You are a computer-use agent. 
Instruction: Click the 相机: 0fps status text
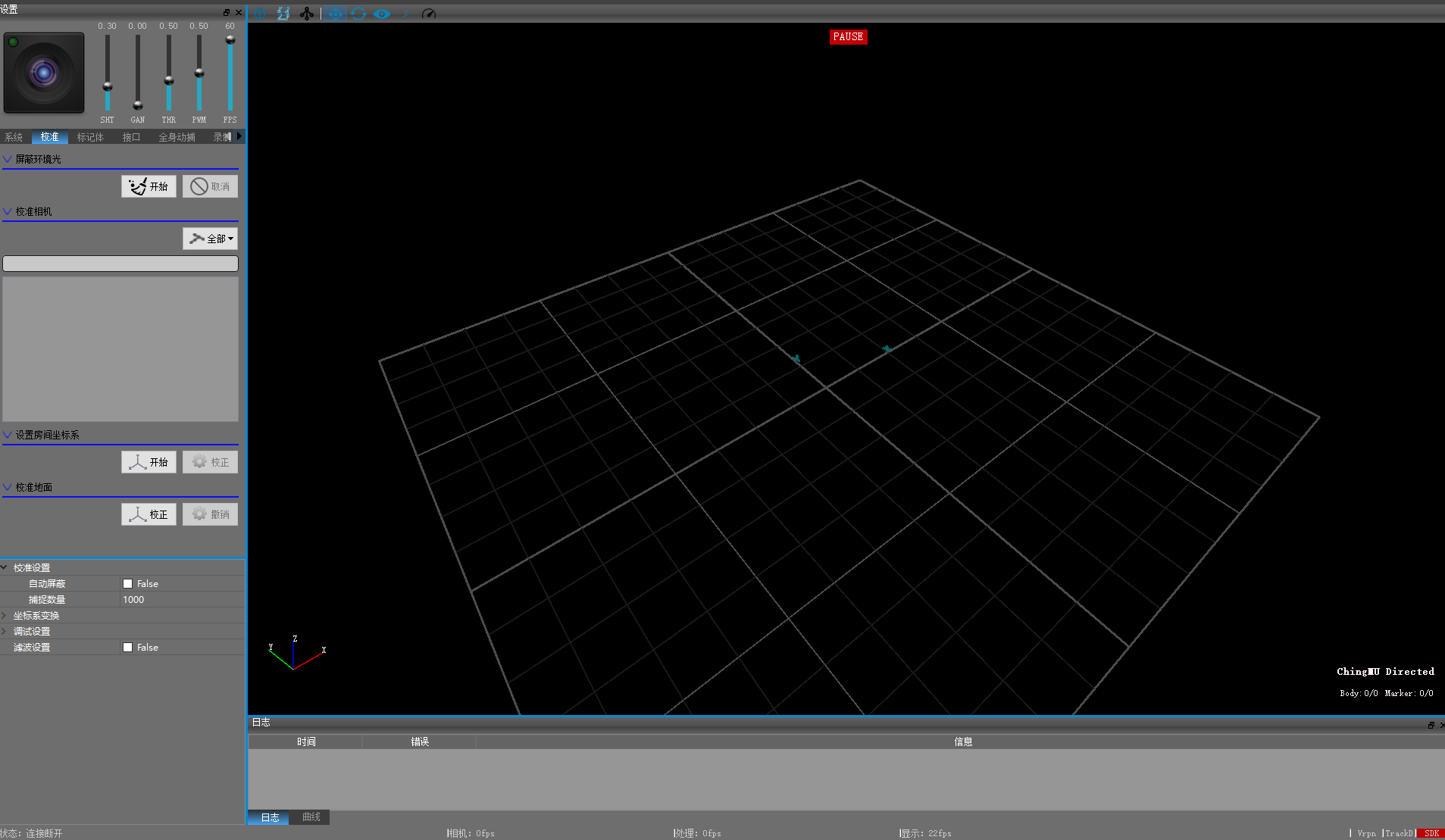tap(471, 833)
